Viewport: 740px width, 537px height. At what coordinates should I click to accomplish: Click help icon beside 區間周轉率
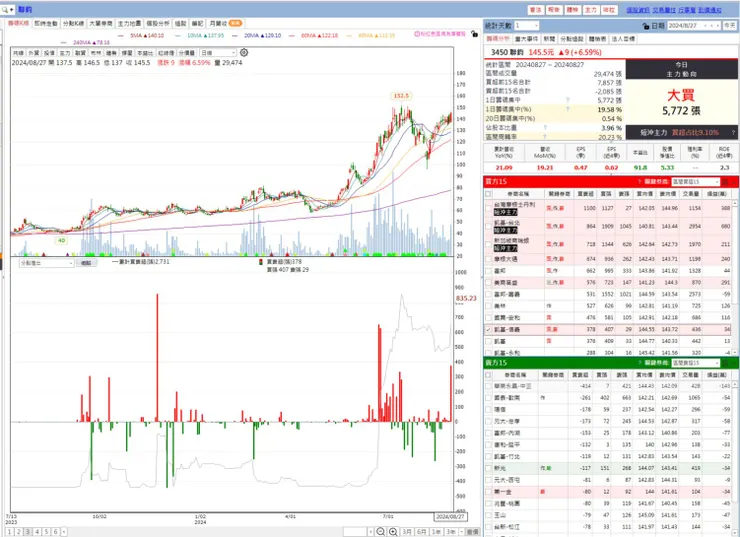tap(544, 136)
